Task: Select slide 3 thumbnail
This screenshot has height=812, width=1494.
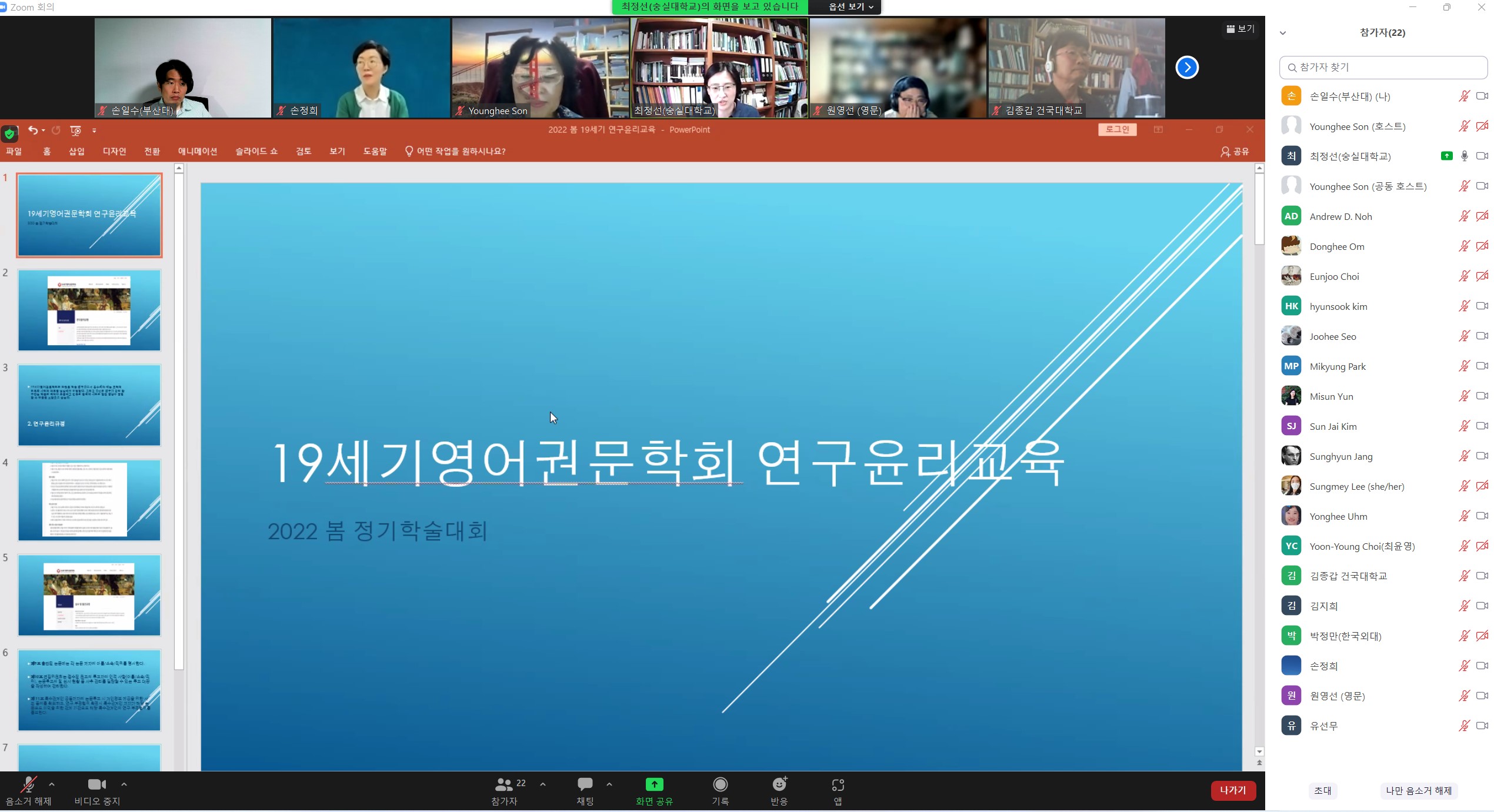Action: tap(89, 405)
